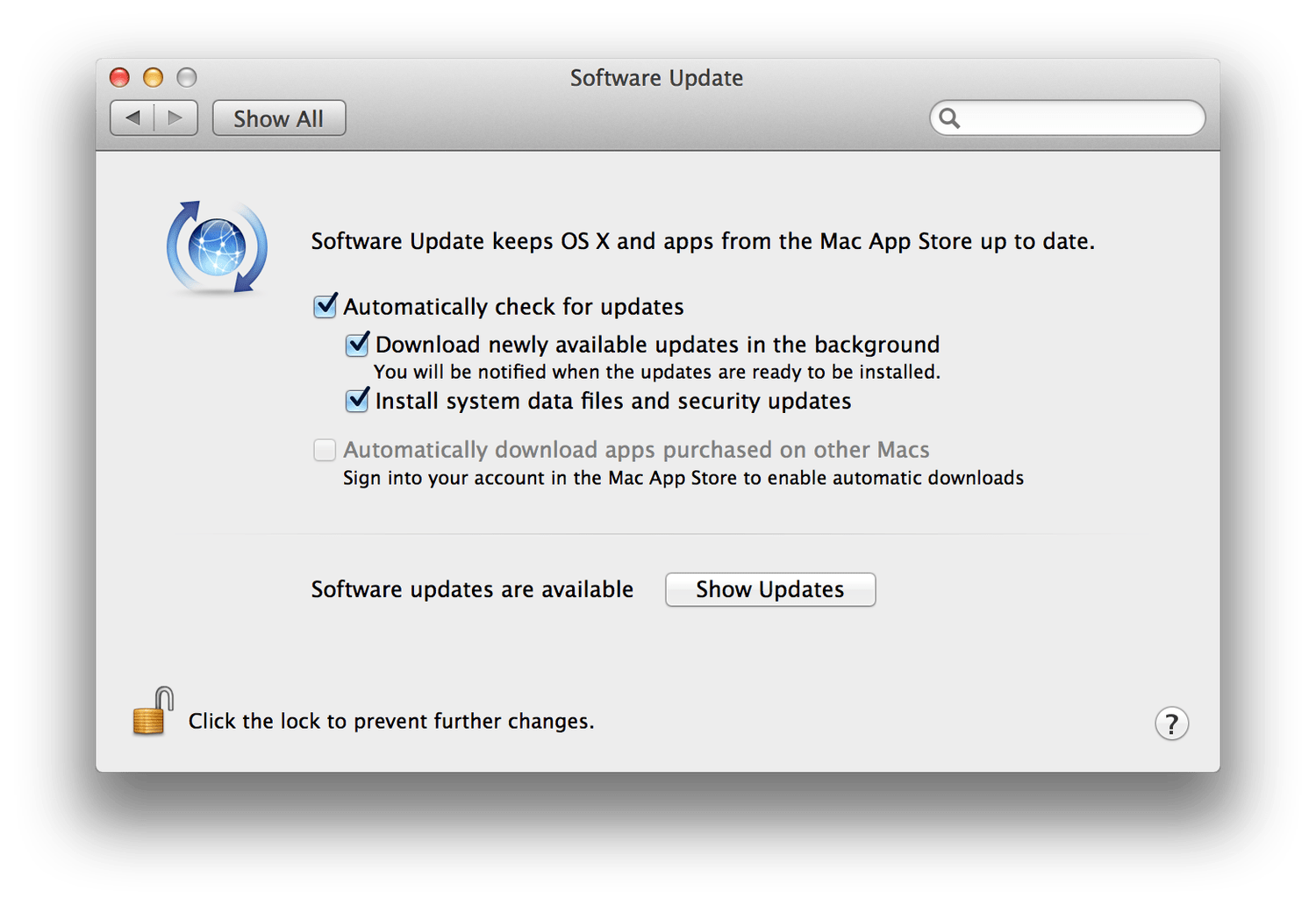Go back with the left arrow button
This screenshot has width=1316, height=905.
pyautogui.click(x=133, y=118)
